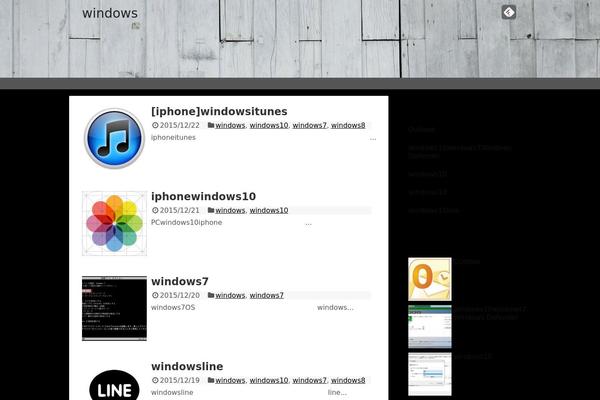Click clock icon beside 2015/12/19
The width and height of the screenshot is (600, 400).
pyautogui.click(x=155, y=380)
